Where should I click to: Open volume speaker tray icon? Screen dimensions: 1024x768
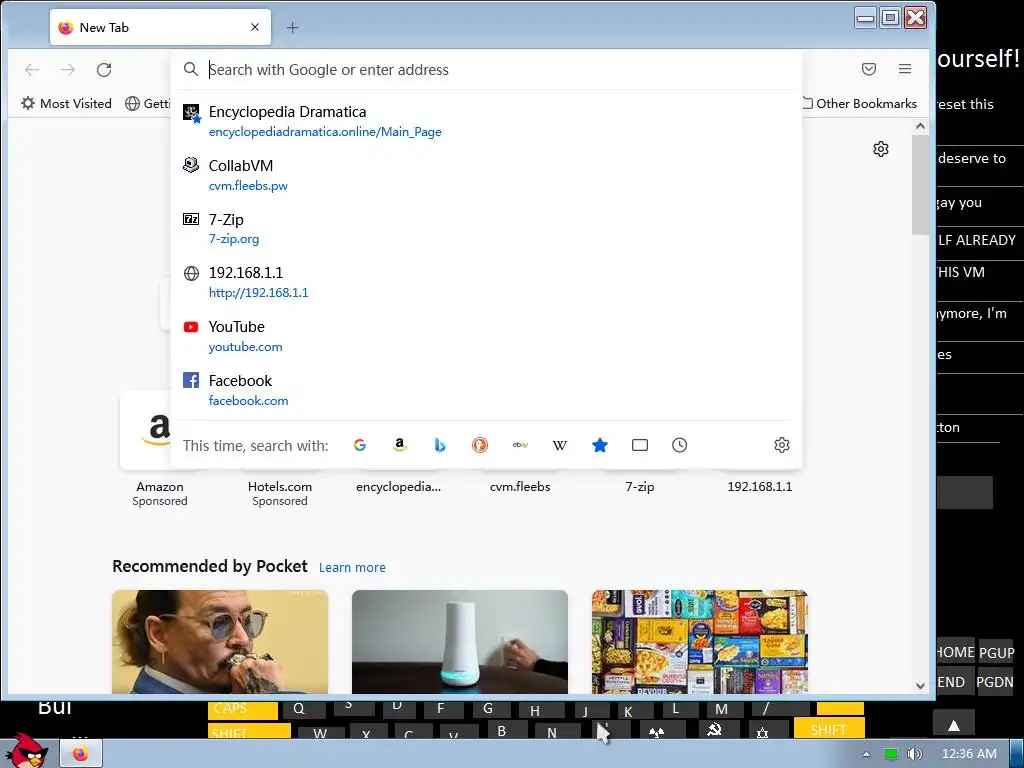coord(915,754)
